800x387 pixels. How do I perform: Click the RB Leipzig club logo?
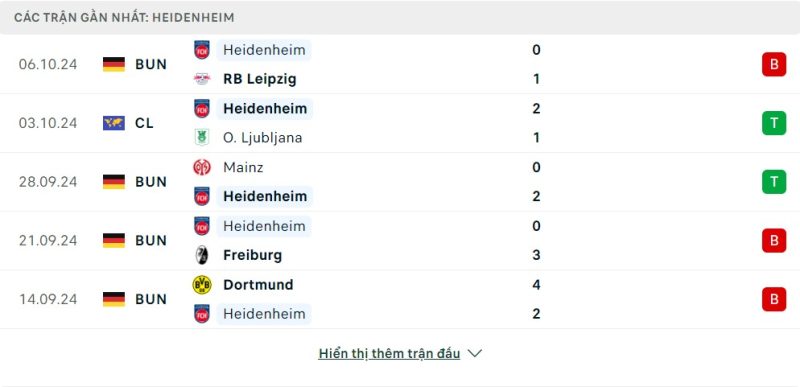tap(202, 79)
